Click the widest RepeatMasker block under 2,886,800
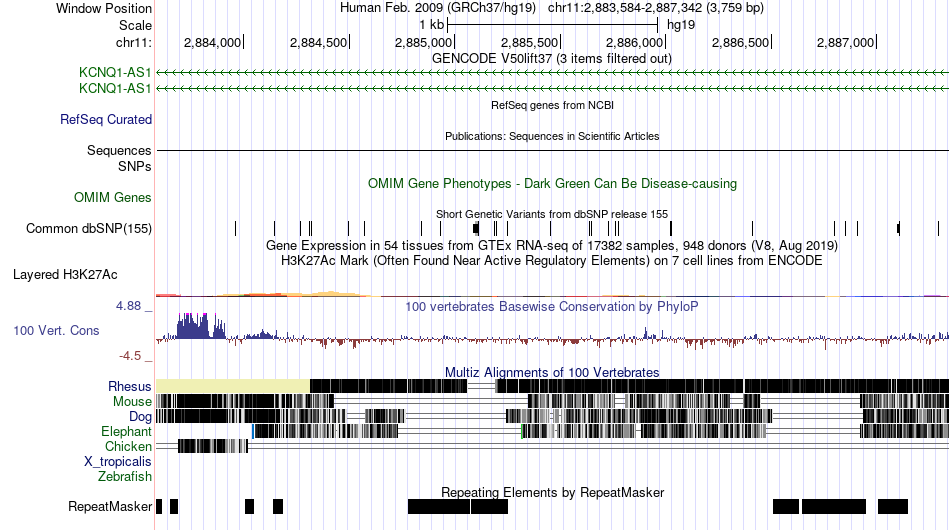Image resolution: width=950 pixels, height=530 pixels. click(x=834, y=506)
